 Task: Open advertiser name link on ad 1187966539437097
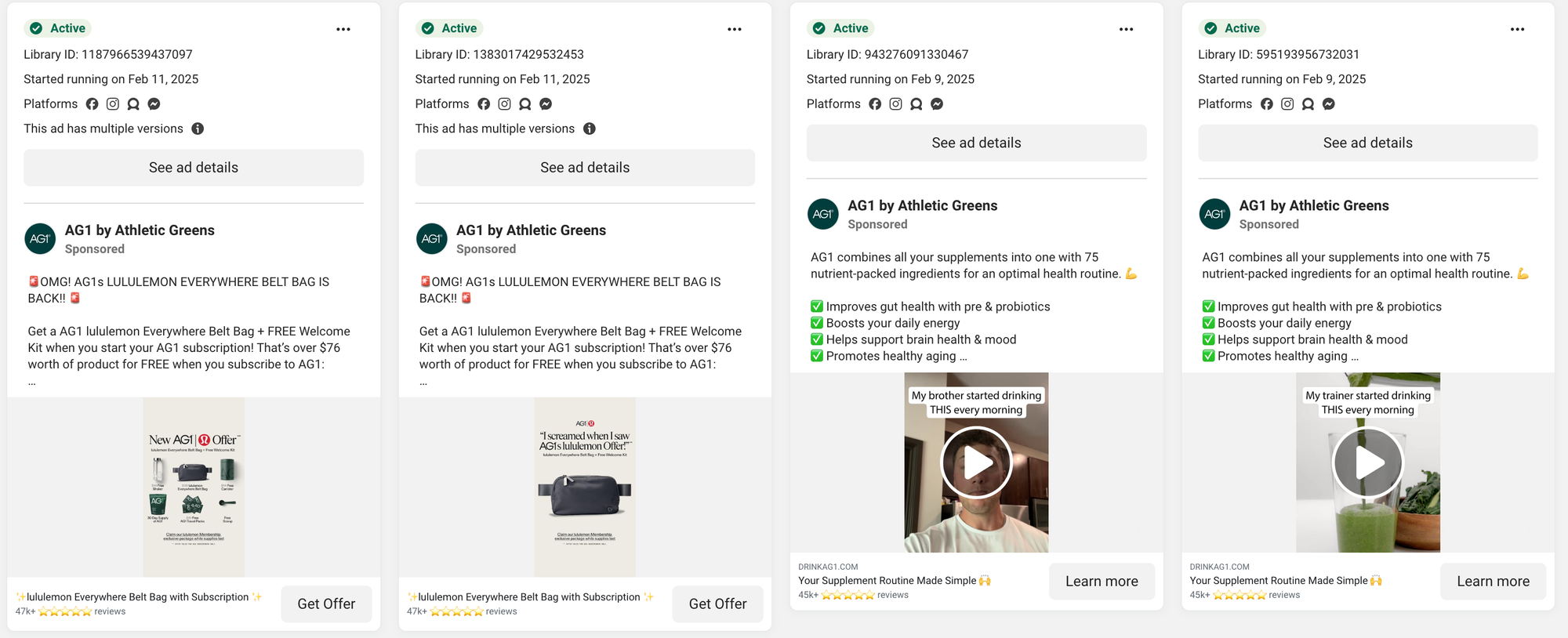[x=140, y=230]
